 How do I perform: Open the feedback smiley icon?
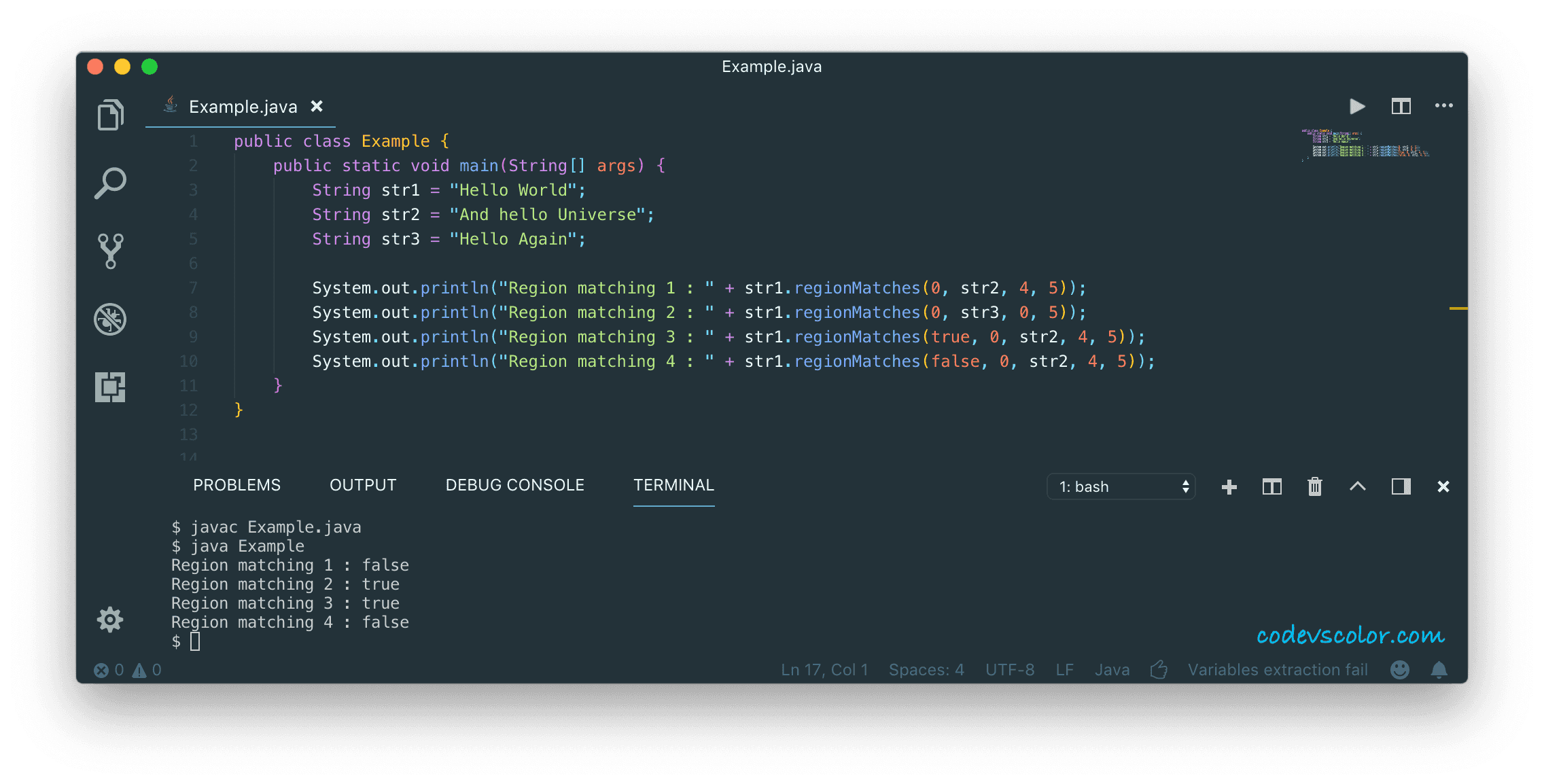(1400, 670)
